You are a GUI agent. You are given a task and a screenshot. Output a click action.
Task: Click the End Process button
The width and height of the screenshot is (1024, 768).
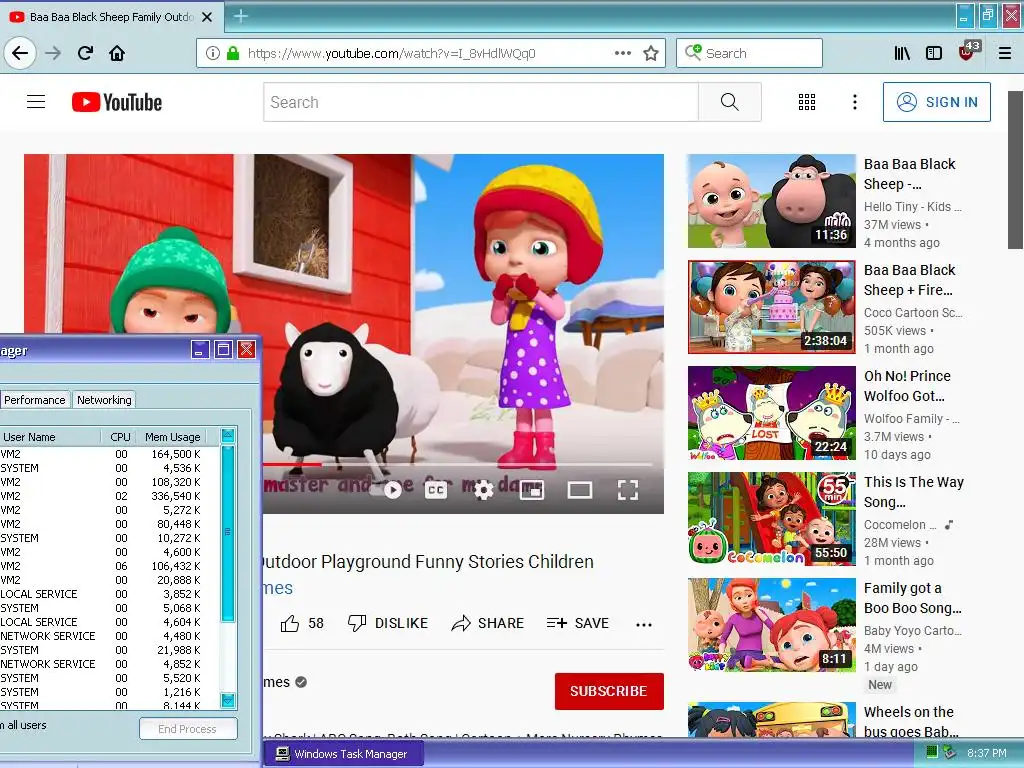pyautogui.click(x=188, y=729)
